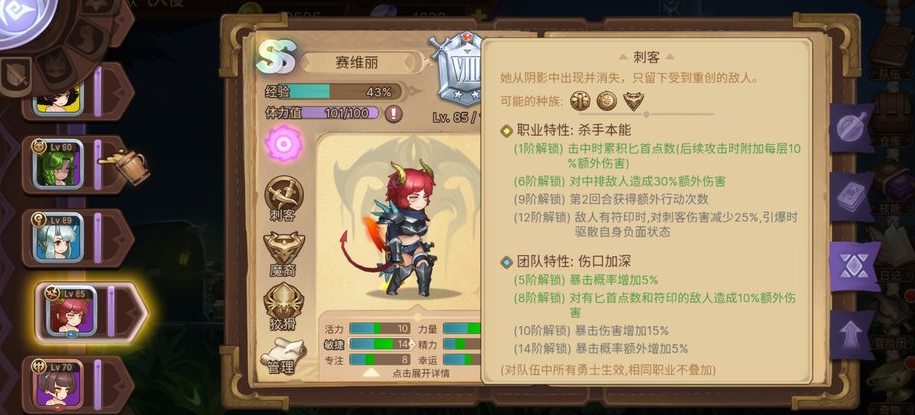This screenshot has height=415, width=915.
Task: Switch to the cards side tab
Action: pos(851,197)
